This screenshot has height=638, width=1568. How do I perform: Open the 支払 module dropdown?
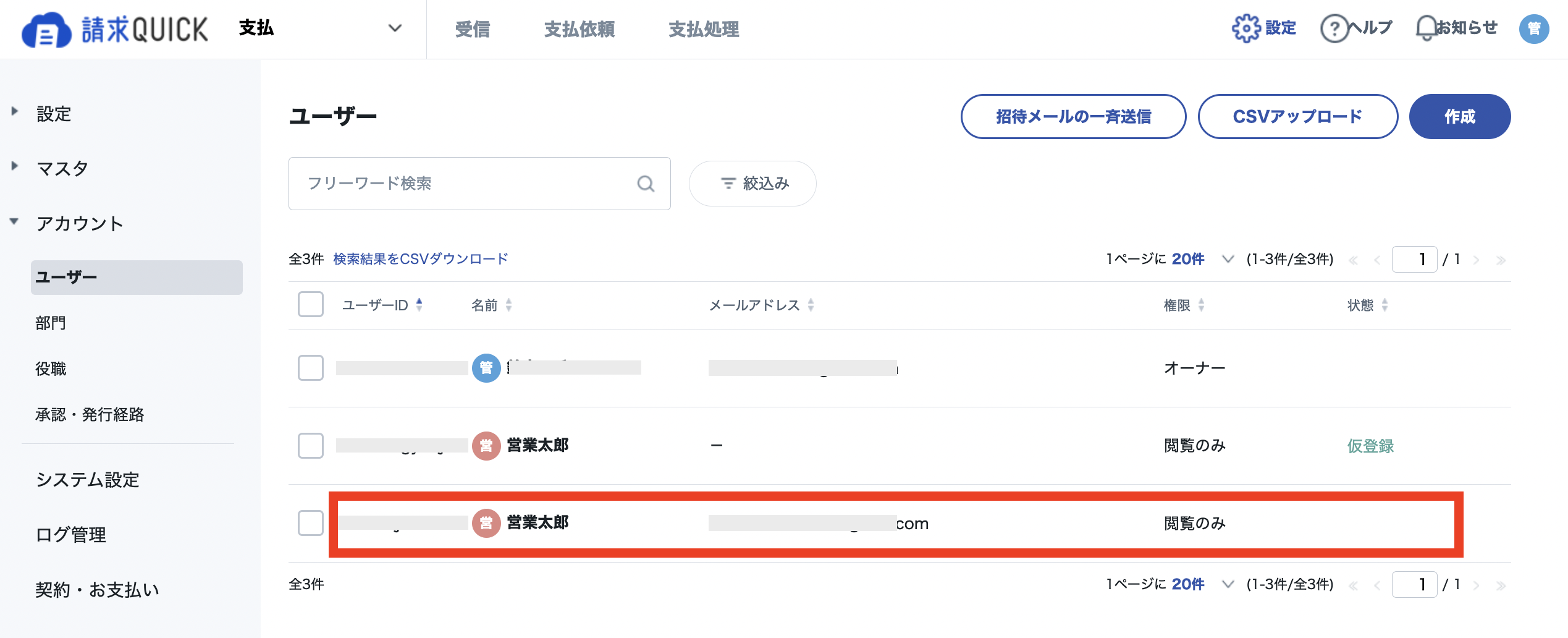coord(320,28)
